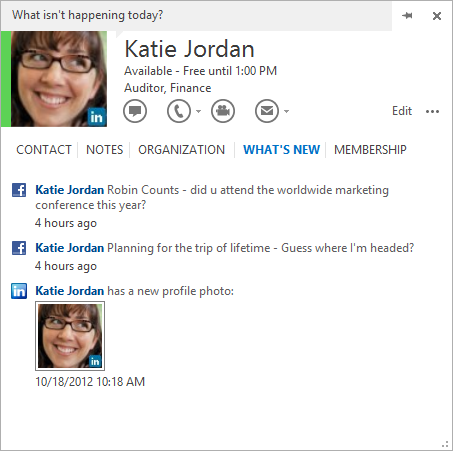Pin the contact card open
The image size is (453, 451).
tap(407, 16)
